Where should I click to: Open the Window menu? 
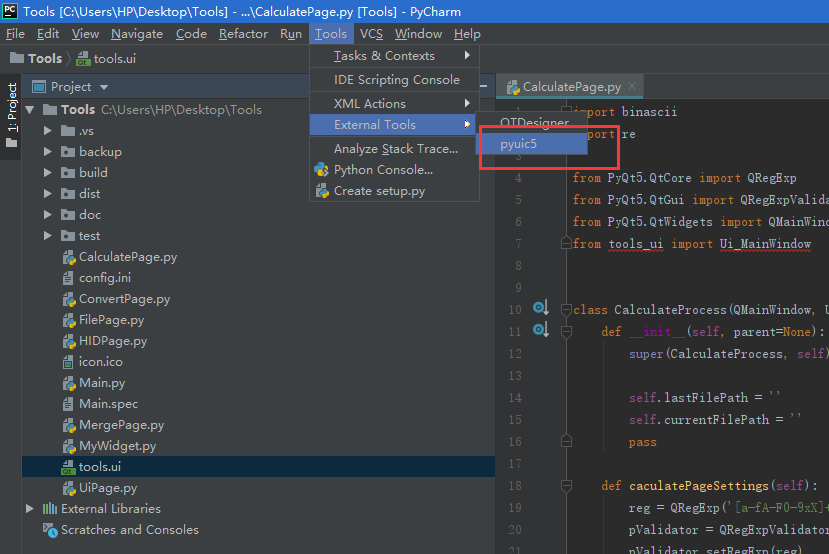418,34
